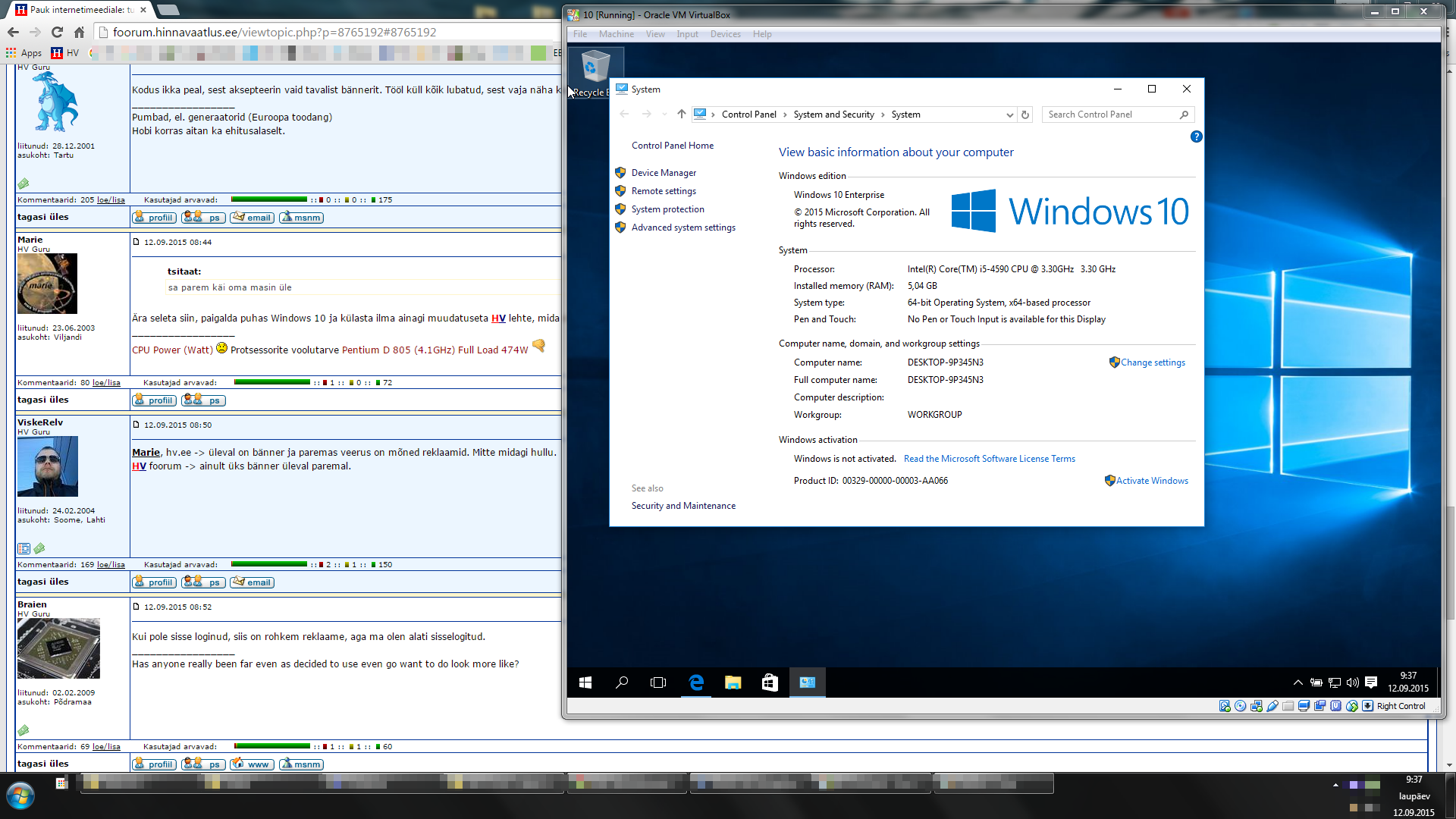
Task: Reload the page in Chrome
Action: [x=57, y=32]
